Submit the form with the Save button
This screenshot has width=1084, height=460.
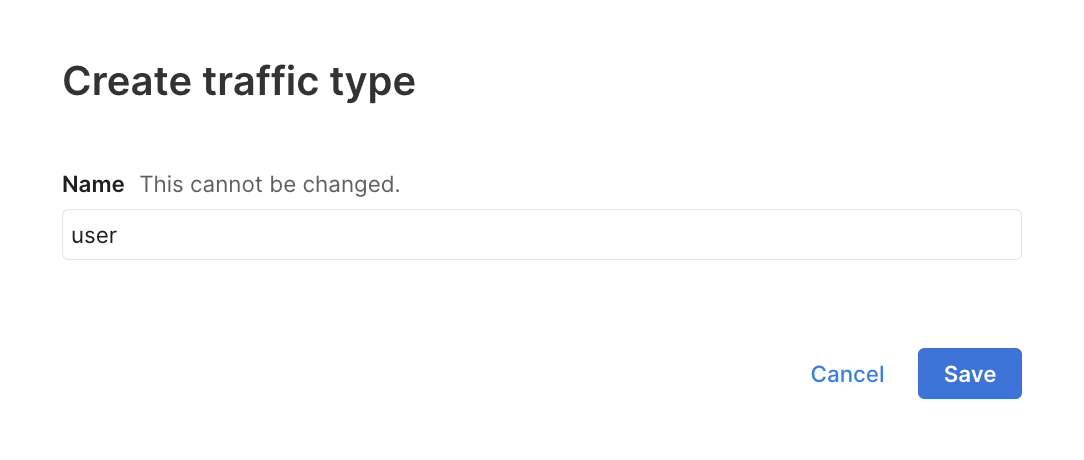(x=969, y=374)
